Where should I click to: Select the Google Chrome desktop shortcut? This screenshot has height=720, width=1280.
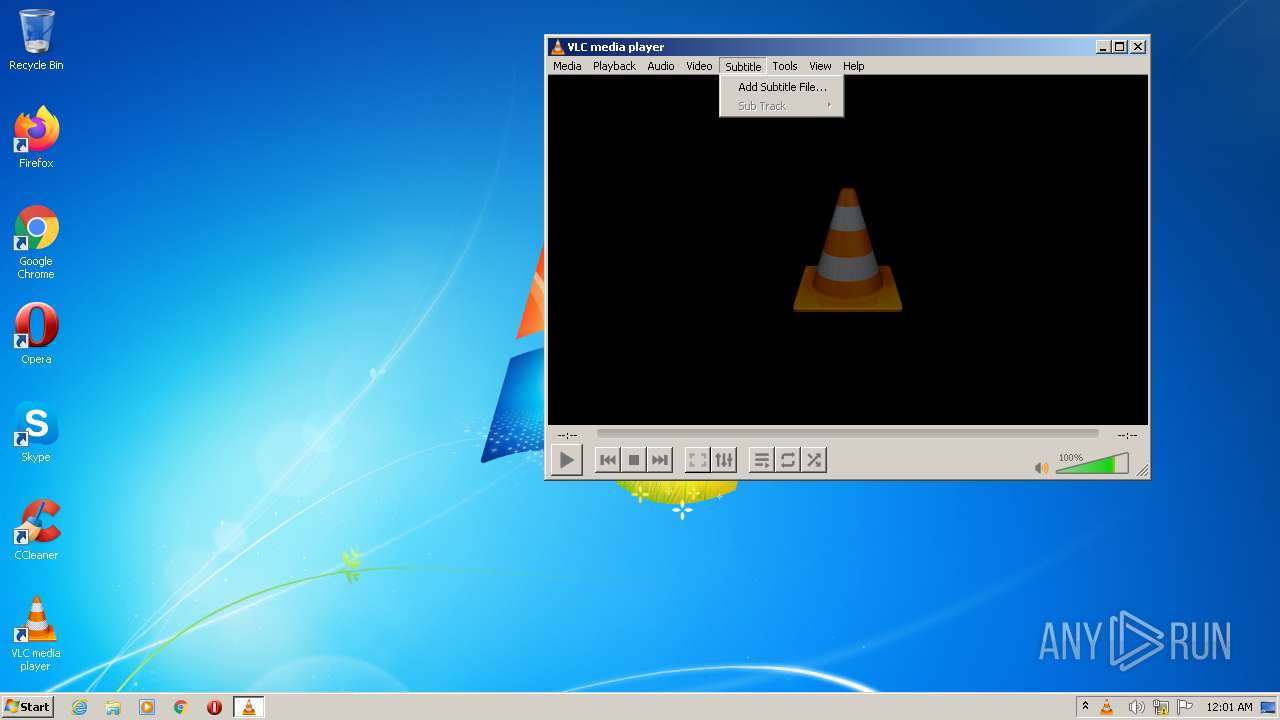[x=36, y=242]
